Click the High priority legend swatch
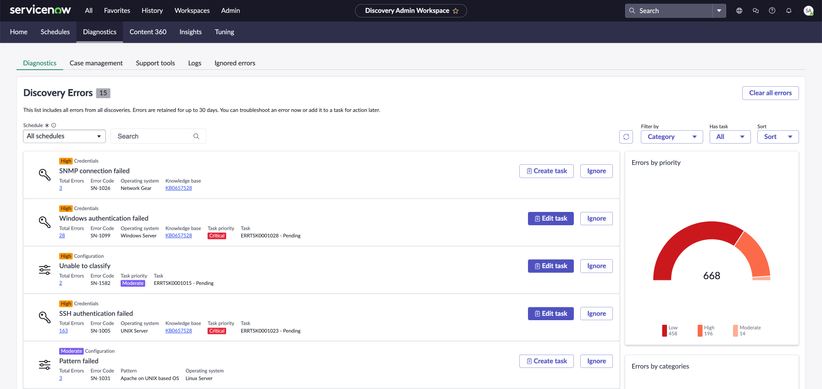 click(x=700, y=331)
